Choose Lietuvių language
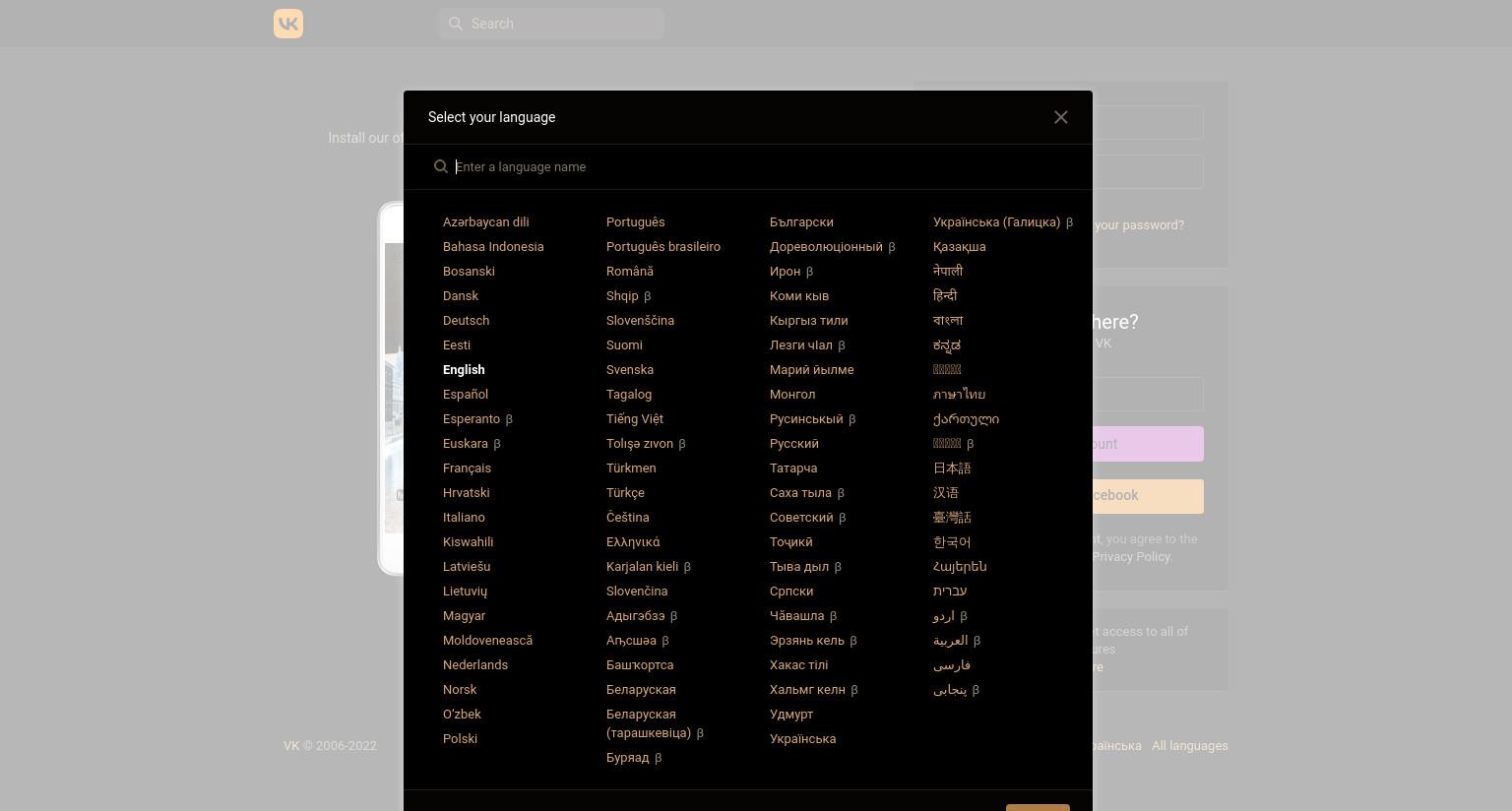This screenshot has width=1512, height=811. tap(465, 592)
